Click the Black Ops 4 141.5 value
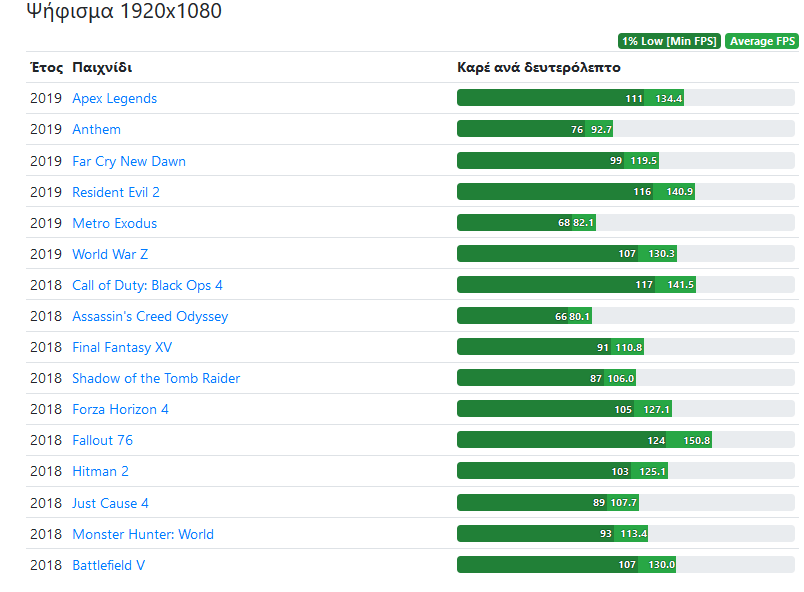Image resolution: width=804 pixels, height=592 pixels. (680, 284)
